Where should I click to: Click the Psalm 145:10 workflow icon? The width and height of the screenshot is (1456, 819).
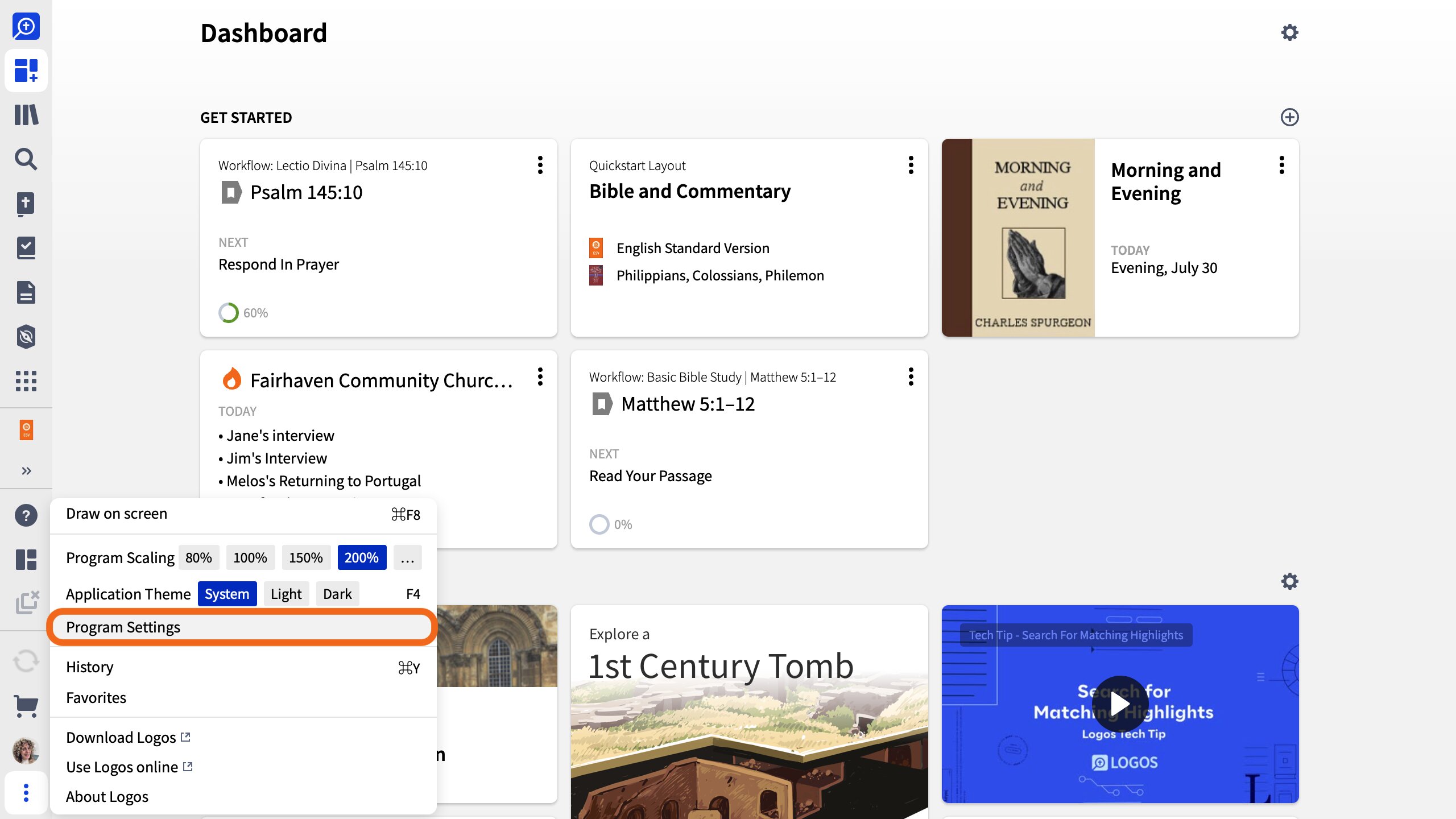(231, 192)
